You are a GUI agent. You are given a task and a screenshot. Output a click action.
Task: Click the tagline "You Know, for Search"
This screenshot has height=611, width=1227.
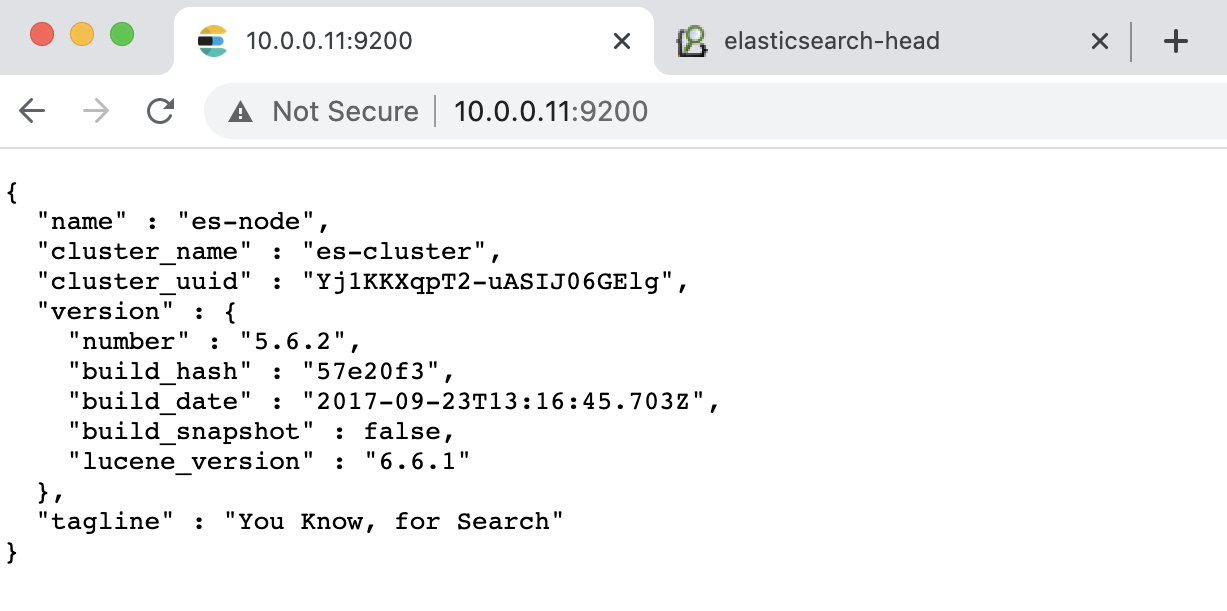pyautogui.click(x=394, y=521)
